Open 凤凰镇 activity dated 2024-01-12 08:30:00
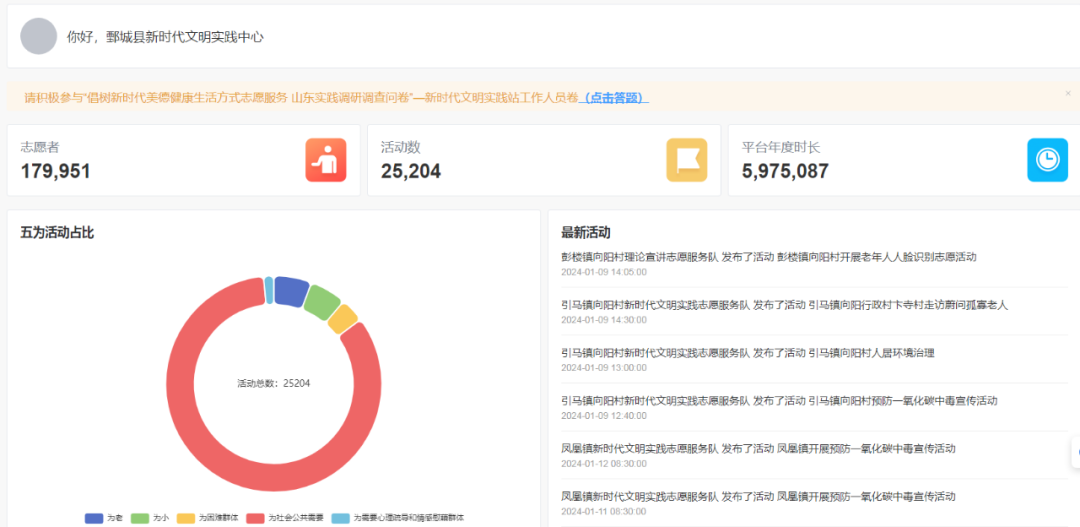 click(758, 448)
